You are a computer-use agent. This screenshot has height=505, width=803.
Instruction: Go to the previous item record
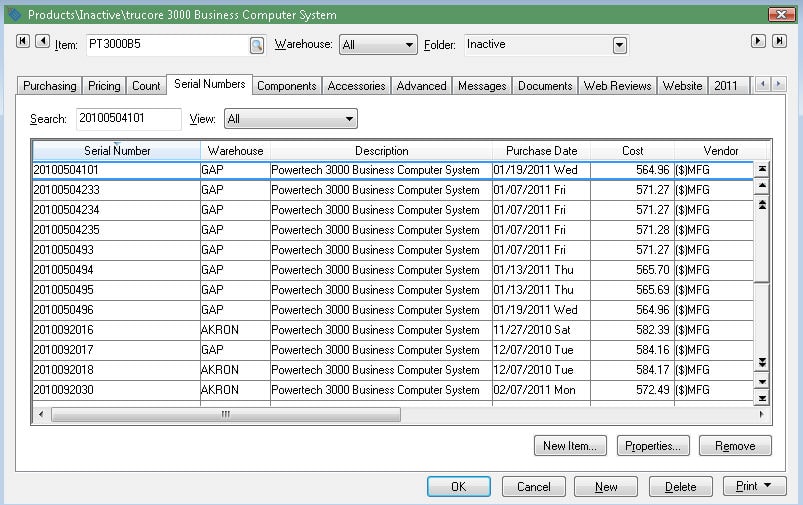point(42,41)
